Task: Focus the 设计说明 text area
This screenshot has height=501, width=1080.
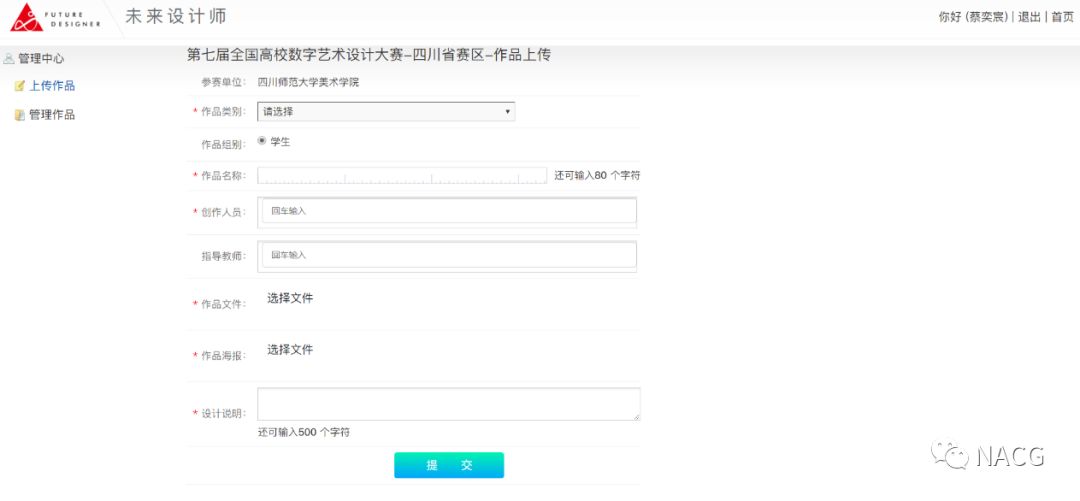Action: [x=449, y=404]
